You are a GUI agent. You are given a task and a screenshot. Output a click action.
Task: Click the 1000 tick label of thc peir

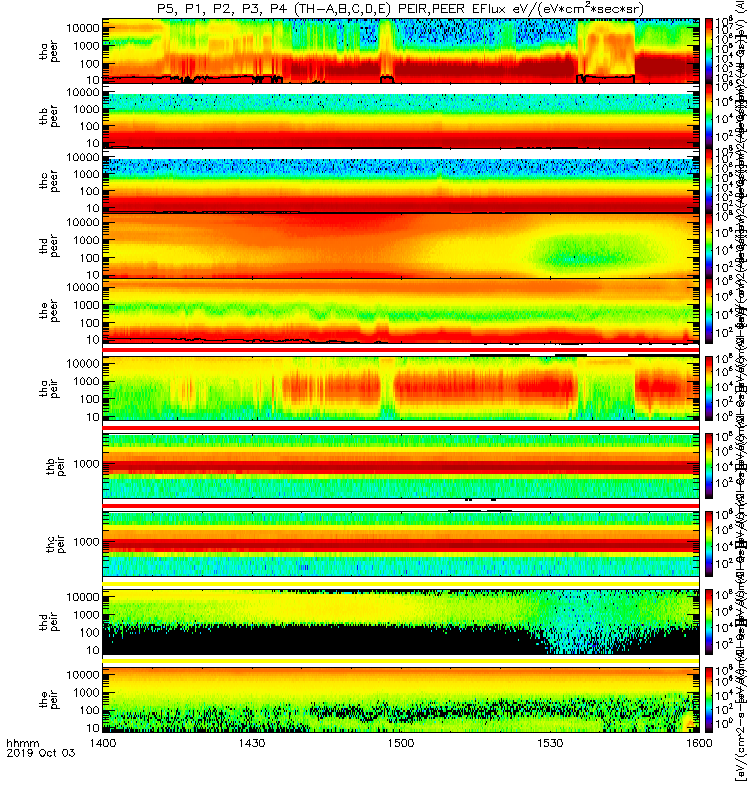click(x=86, y=542)
